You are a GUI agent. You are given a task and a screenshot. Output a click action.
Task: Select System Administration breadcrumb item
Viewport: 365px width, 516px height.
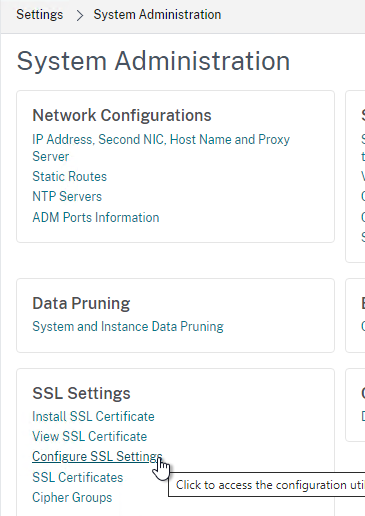pyautogui.click(x=157, y=15)
